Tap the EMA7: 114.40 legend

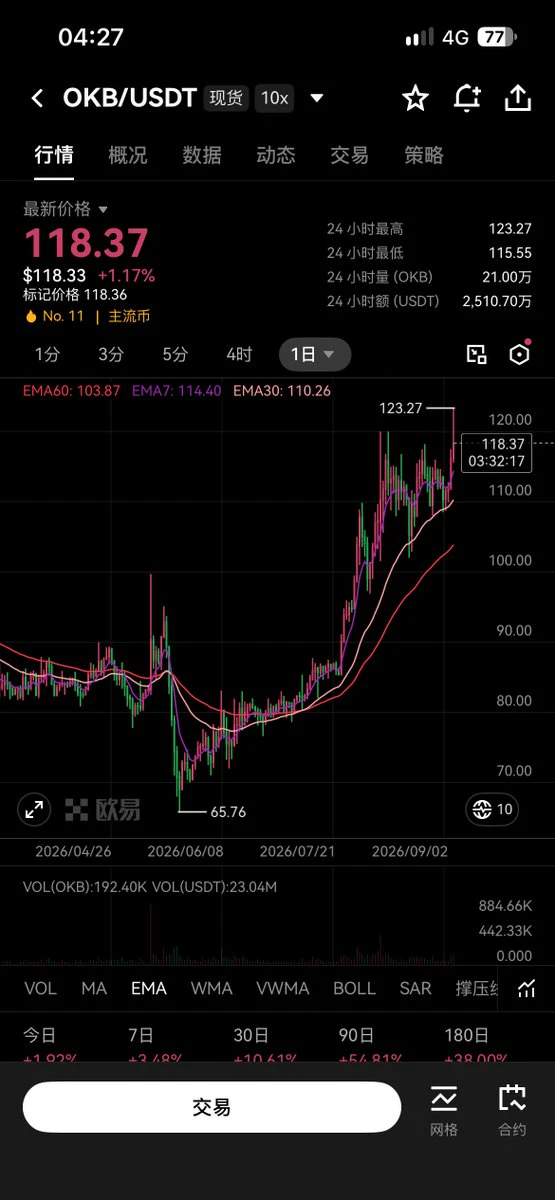click(177, 390)
